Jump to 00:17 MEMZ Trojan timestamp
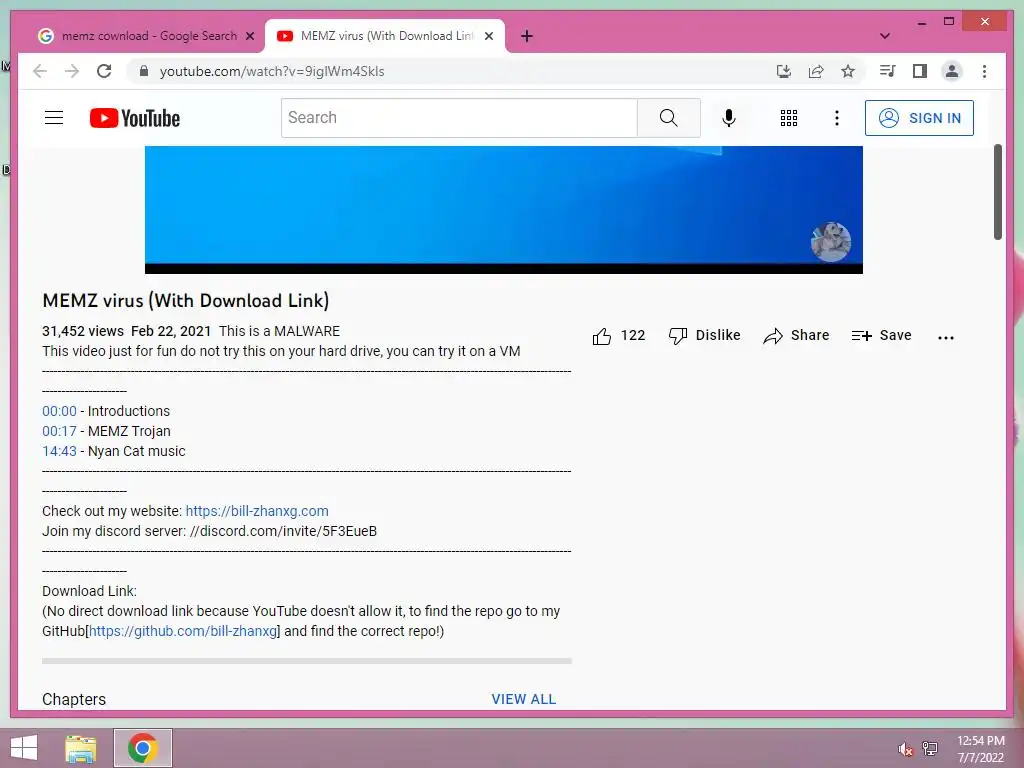Screen dimensions: 1024x768 pyautogui.click(x=59, y=431)
